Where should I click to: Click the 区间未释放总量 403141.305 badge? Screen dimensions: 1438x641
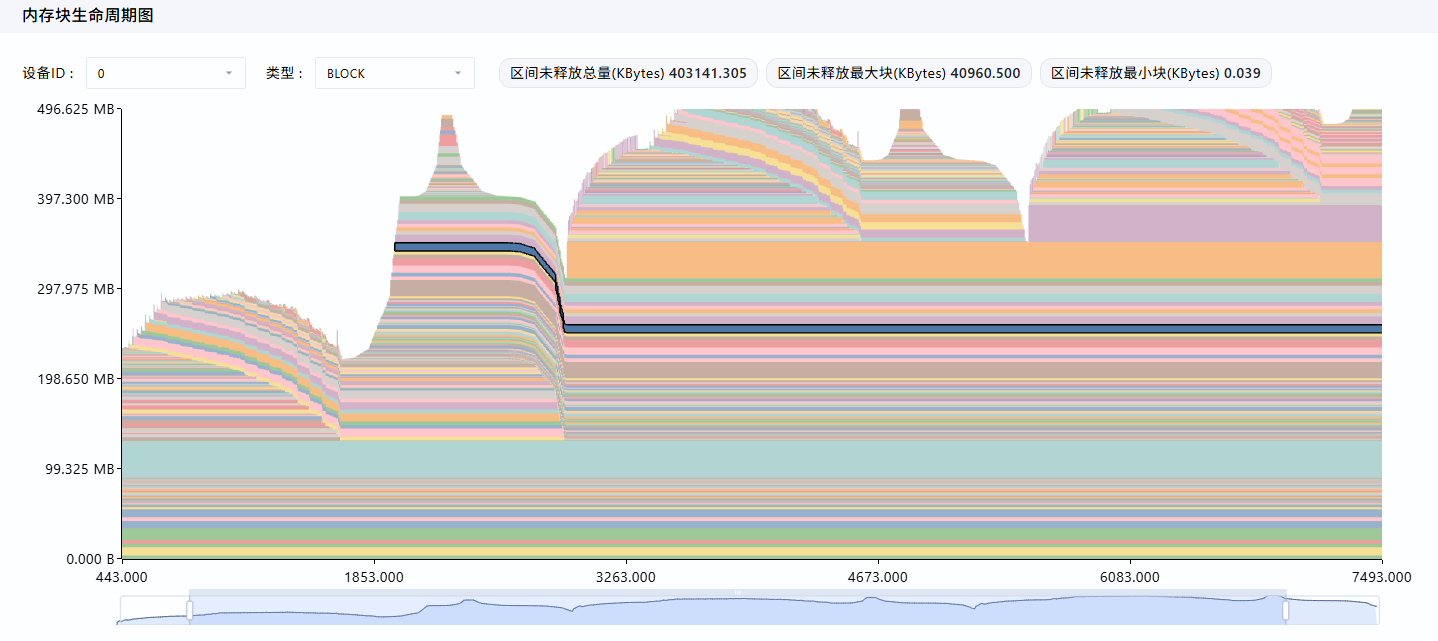pyautogui.click(x=628, y=73)
